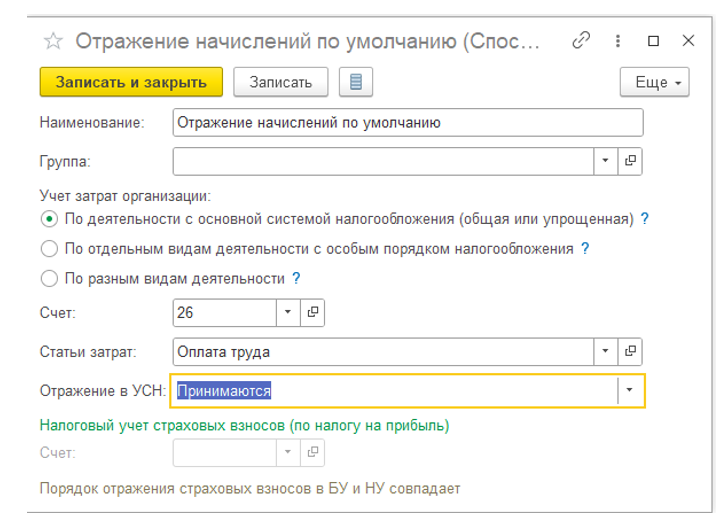722x523 pixels.
Task: Expand the Счет 26 dropdown
Action: (288, 313)
